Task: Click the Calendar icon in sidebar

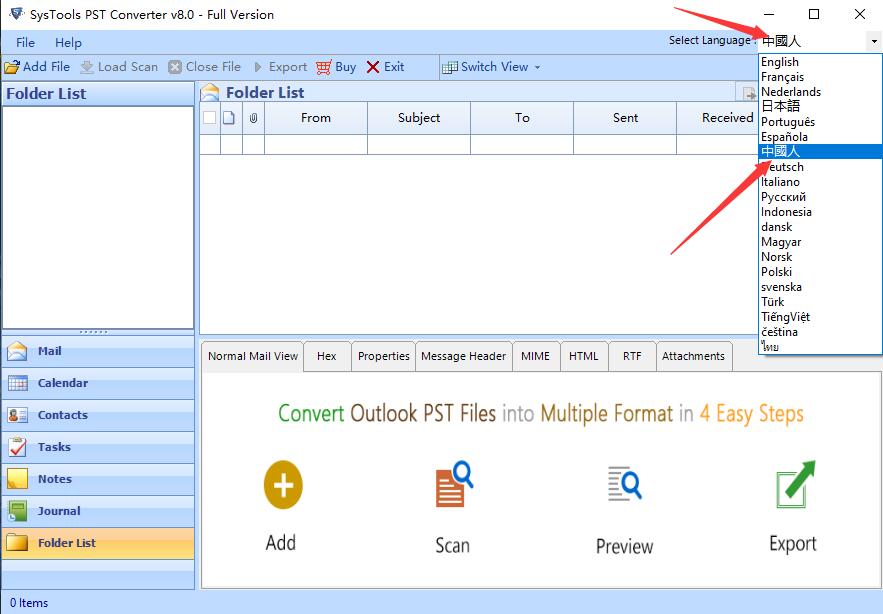Action: (17, 383)
